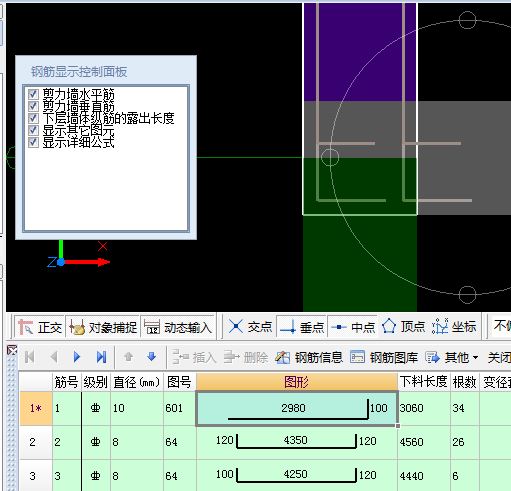Move rebar row down arrow

point(152,357)
